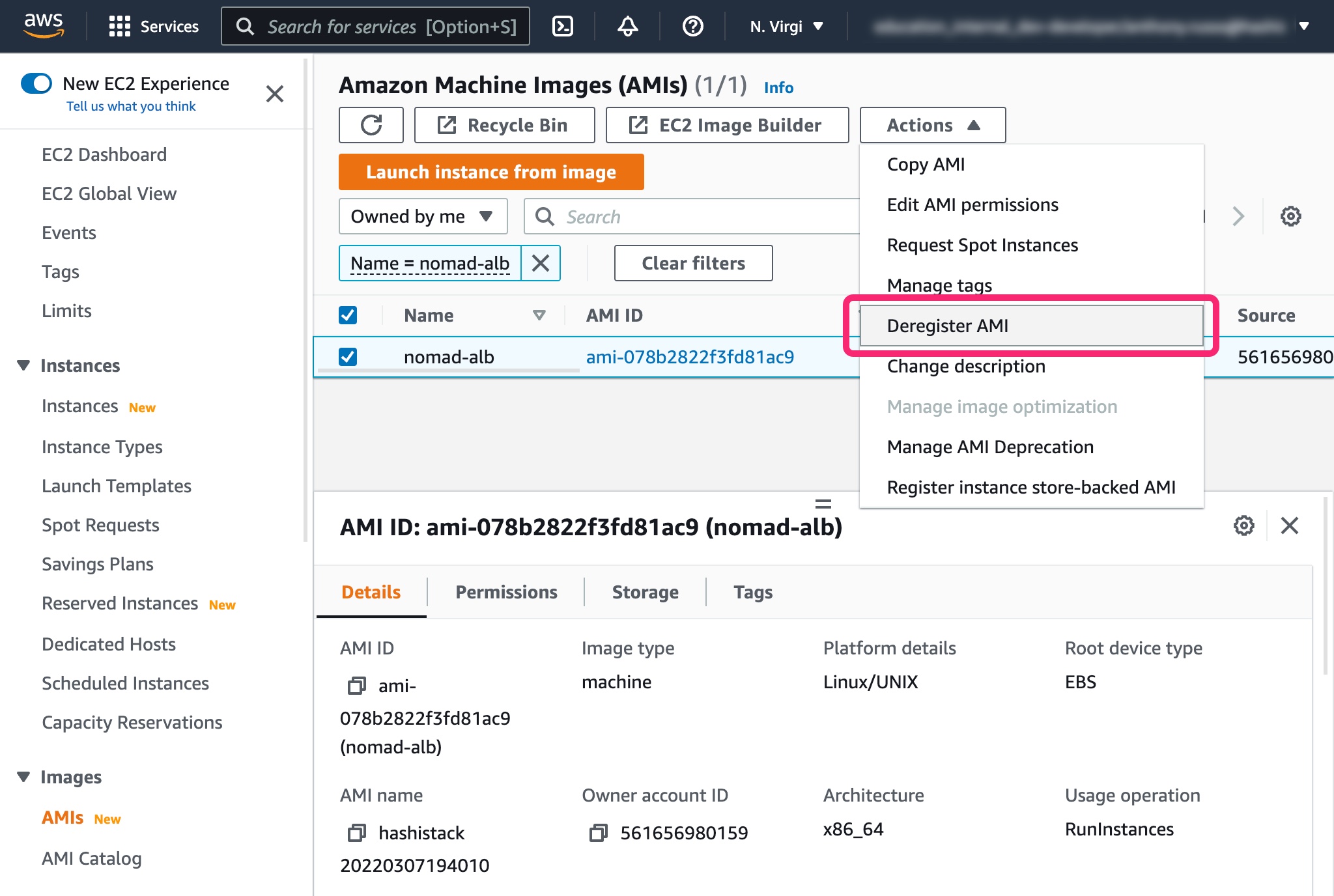1334x896 pixels.
Task: Expand the N. Virgi account menu
Action: point(784,26)
